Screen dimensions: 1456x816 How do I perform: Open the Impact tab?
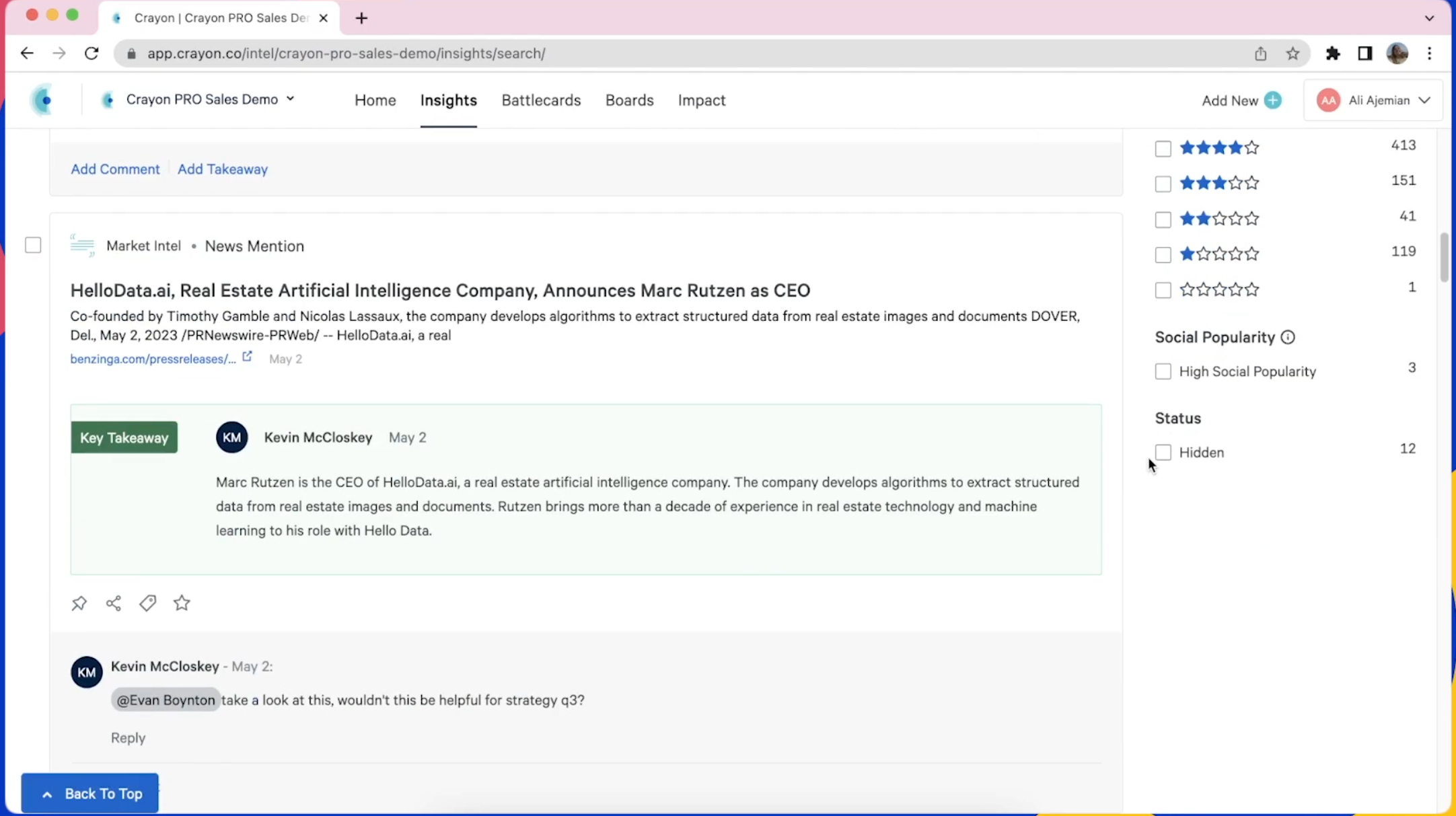[x=702, y=100]
